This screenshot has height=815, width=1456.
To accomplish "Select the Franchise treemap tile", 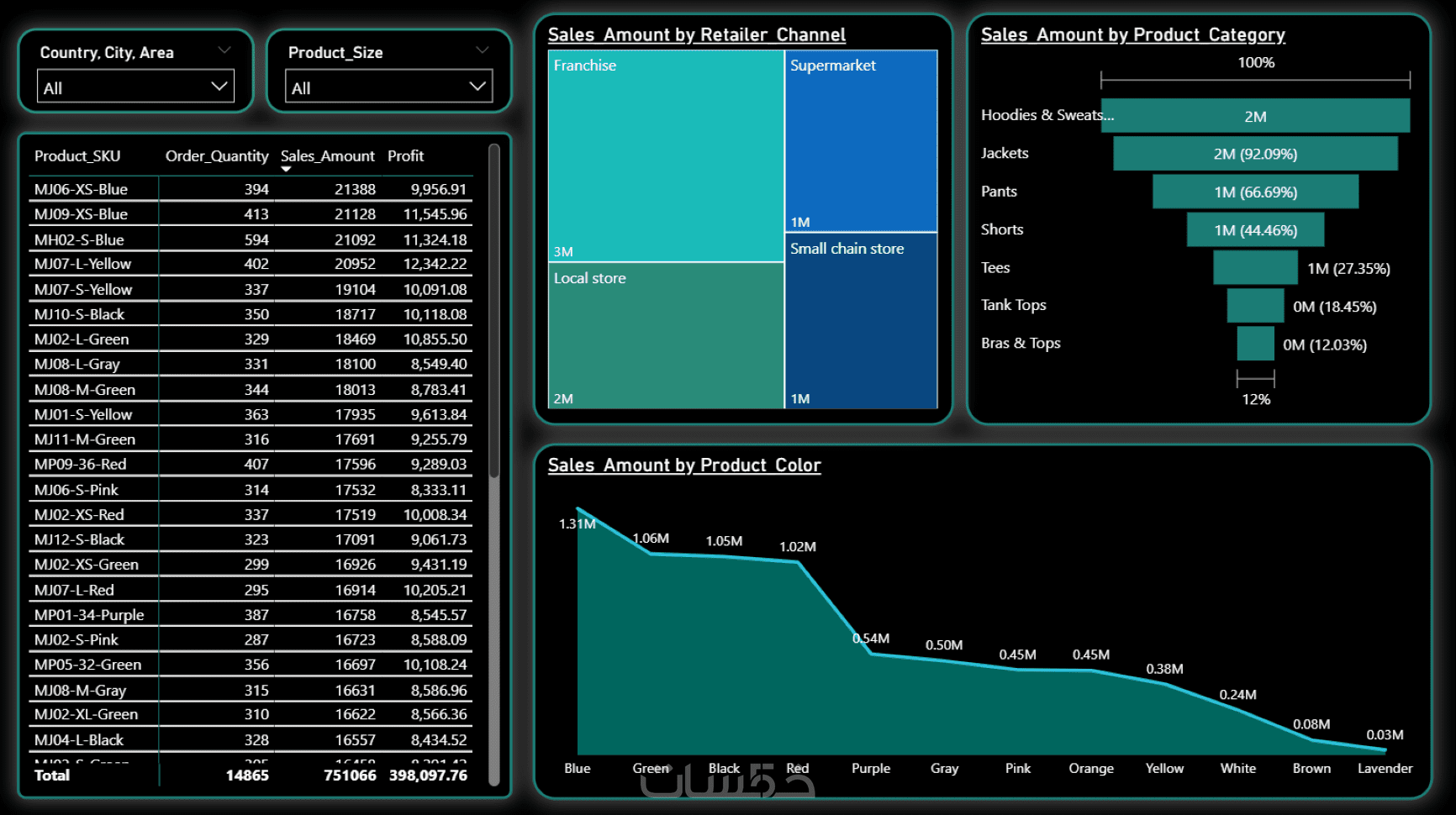I will tap(666, 156).
